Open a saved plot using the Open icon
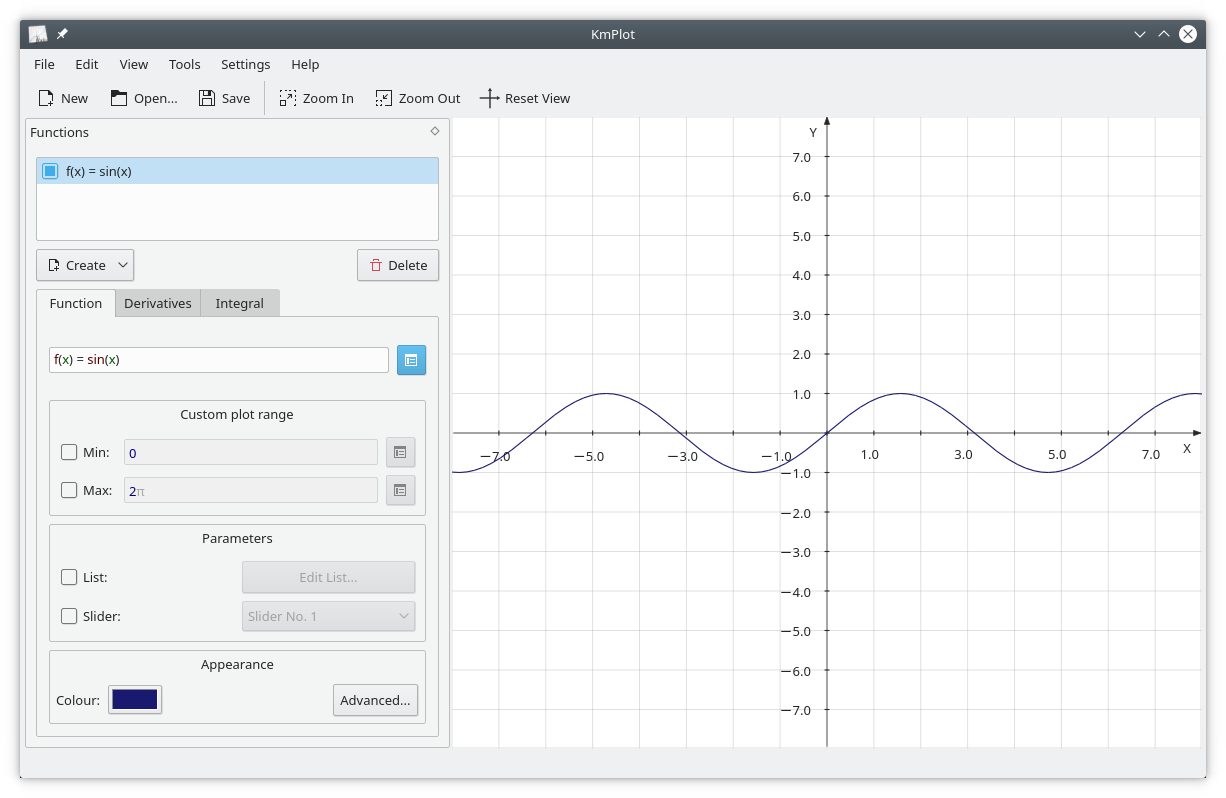 point(143,98)
